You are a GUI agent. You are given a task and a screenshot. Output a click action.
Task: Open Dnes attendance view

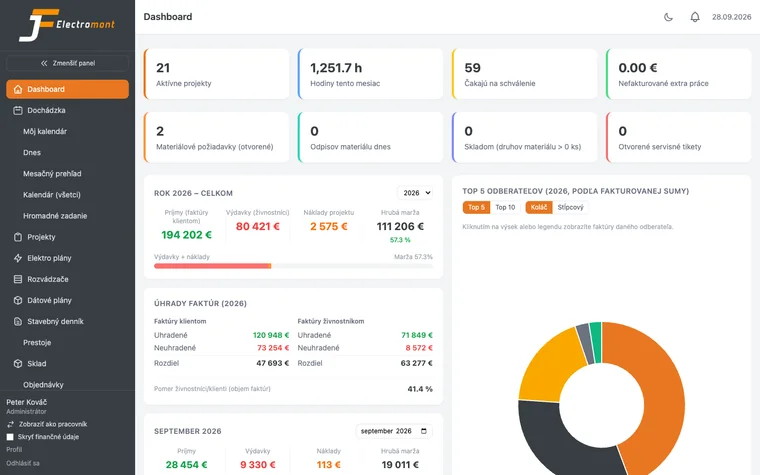[32, 153]
